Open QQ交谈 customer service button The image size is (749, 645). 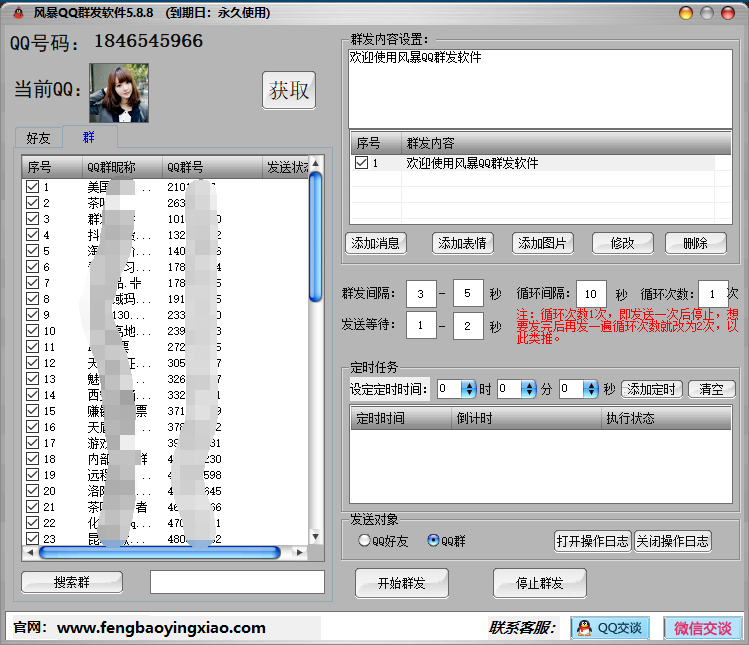tap(610, 628)
